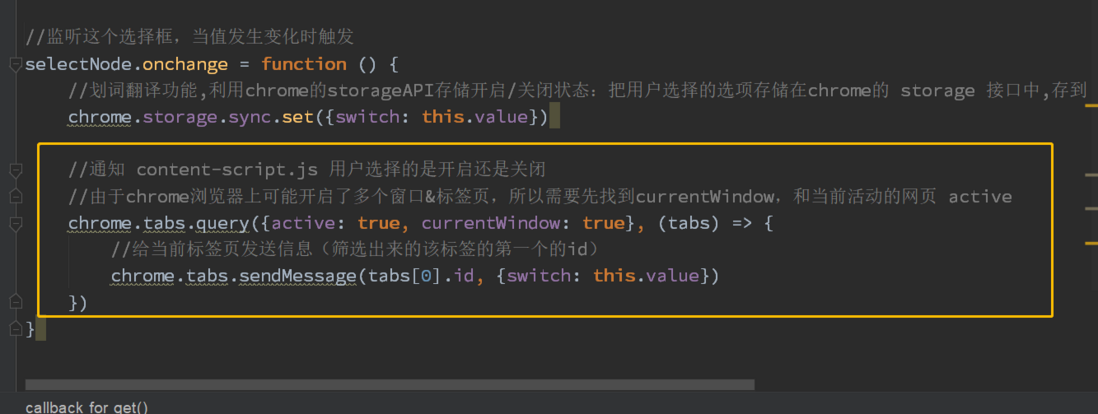Place the cursor on the onchange property
This screenshot has height=414, width=1098.
click(185, 65)
